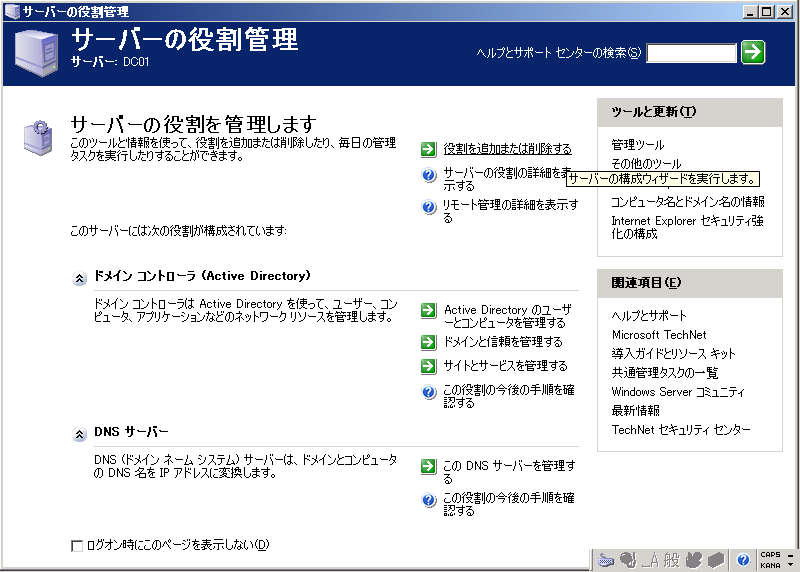Image resolution: width=800 pixels, height=572 pixels.
Task: Click green arrow beside サイトとサービスを管理する
Action: [428, 366]
